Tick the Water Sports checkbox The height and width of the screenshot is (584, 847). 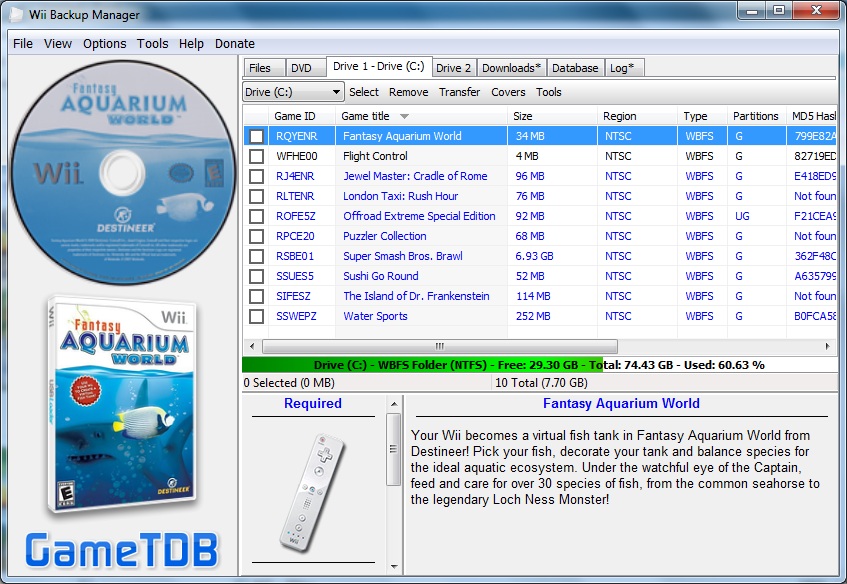256,316
